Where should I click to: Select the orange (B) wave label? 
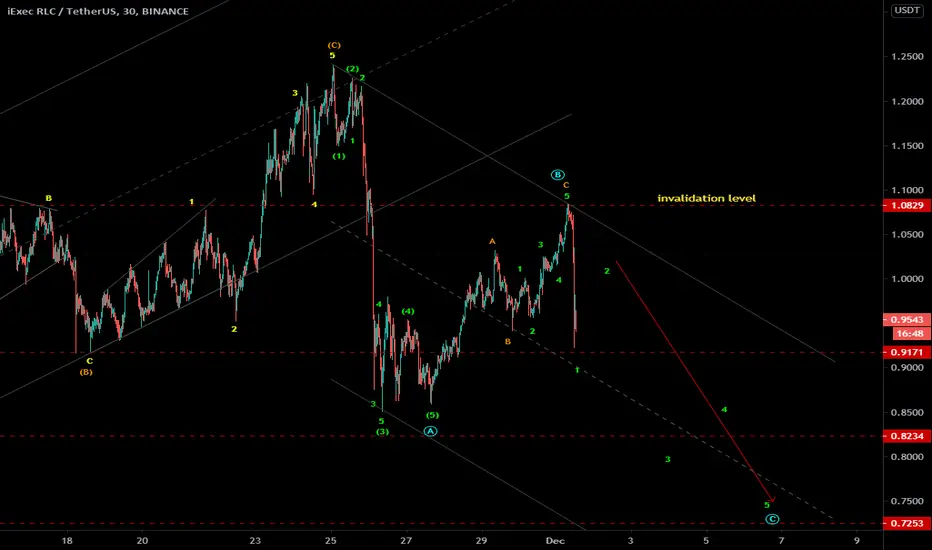(86, 372)
